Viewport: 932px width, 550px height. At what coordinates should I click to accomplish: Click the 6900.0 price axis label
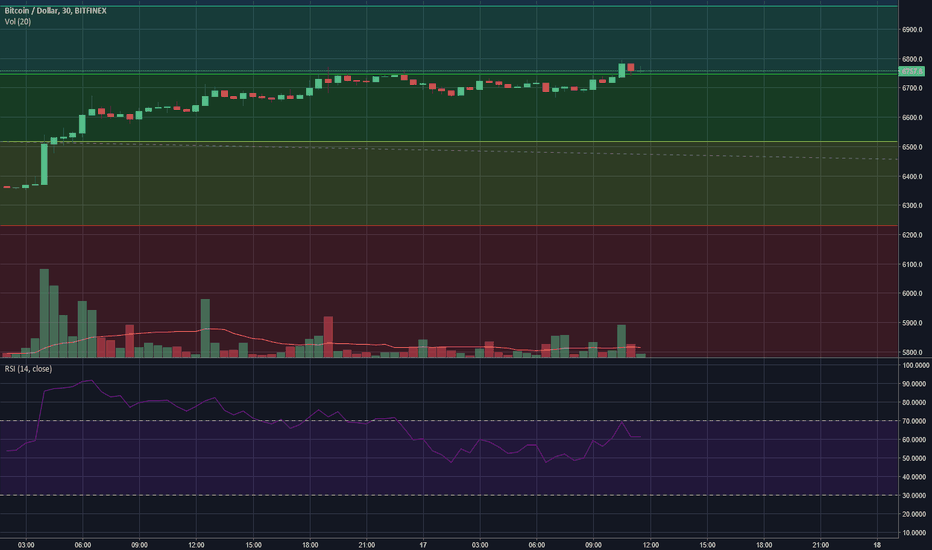(912, 29)
